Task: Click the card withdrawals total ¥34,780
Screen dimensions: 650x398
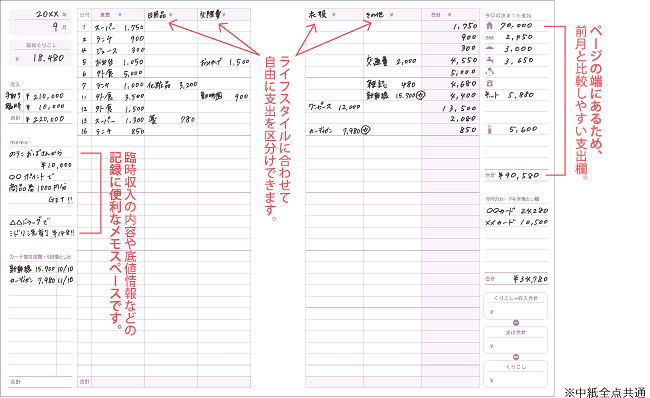Action: tap(531, 279)
